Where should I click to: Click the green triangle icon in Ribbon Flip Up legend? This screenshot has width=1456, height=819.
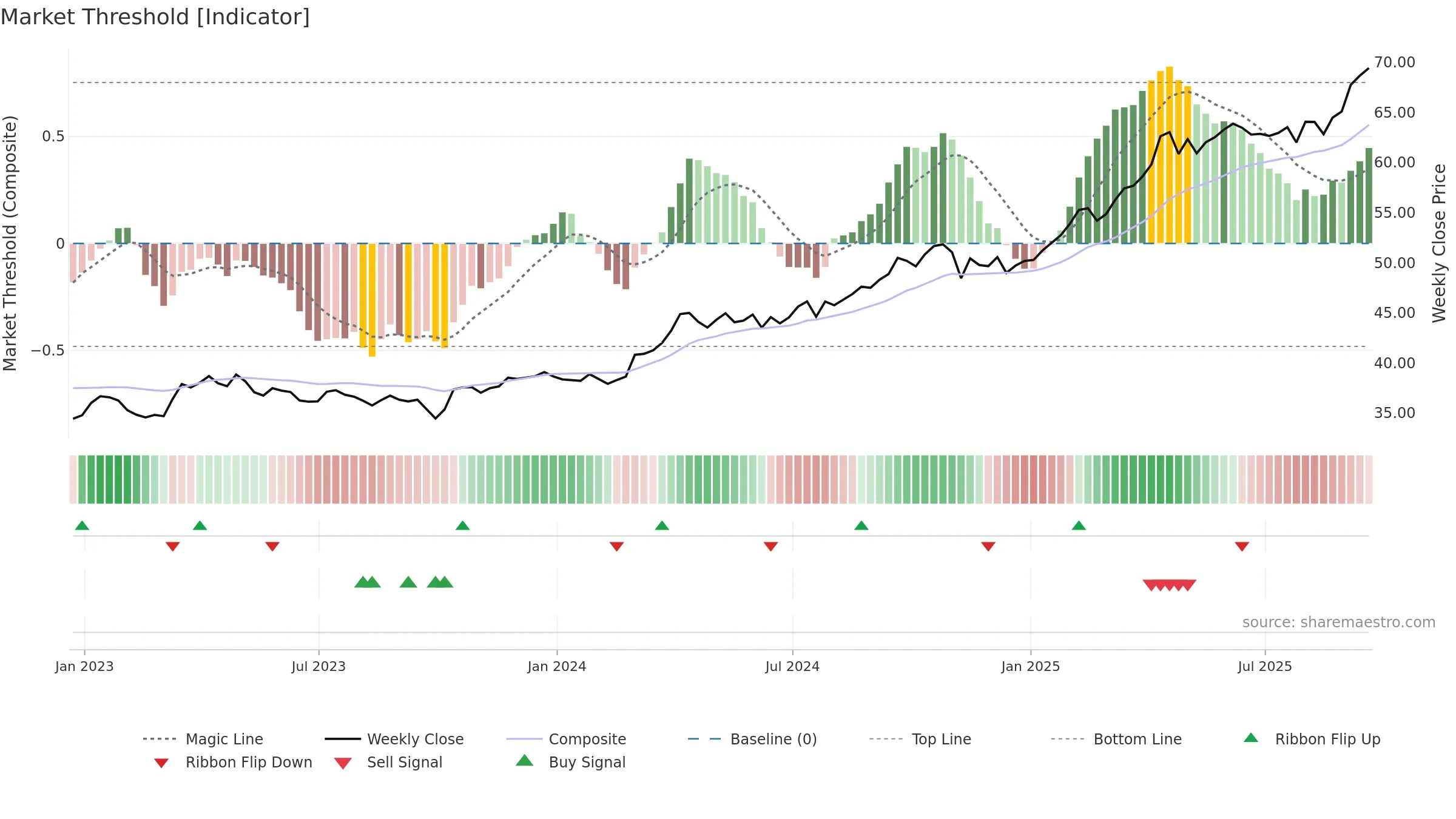tap(1251, 738)
